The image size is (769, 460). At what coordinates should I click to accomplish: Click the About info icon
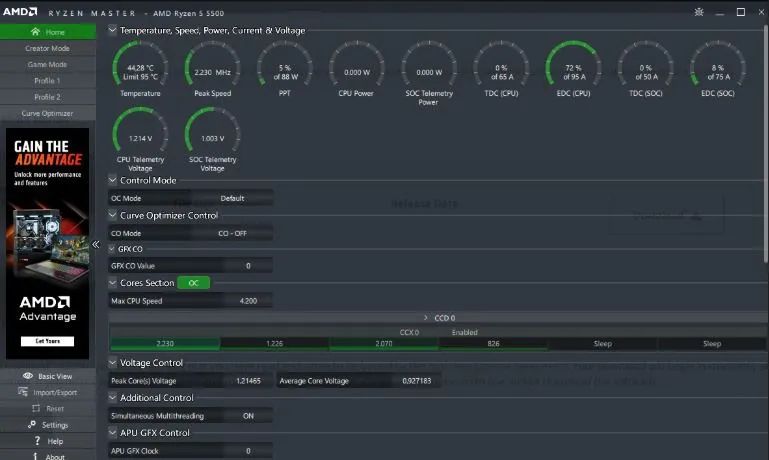(x=35, y=456)
